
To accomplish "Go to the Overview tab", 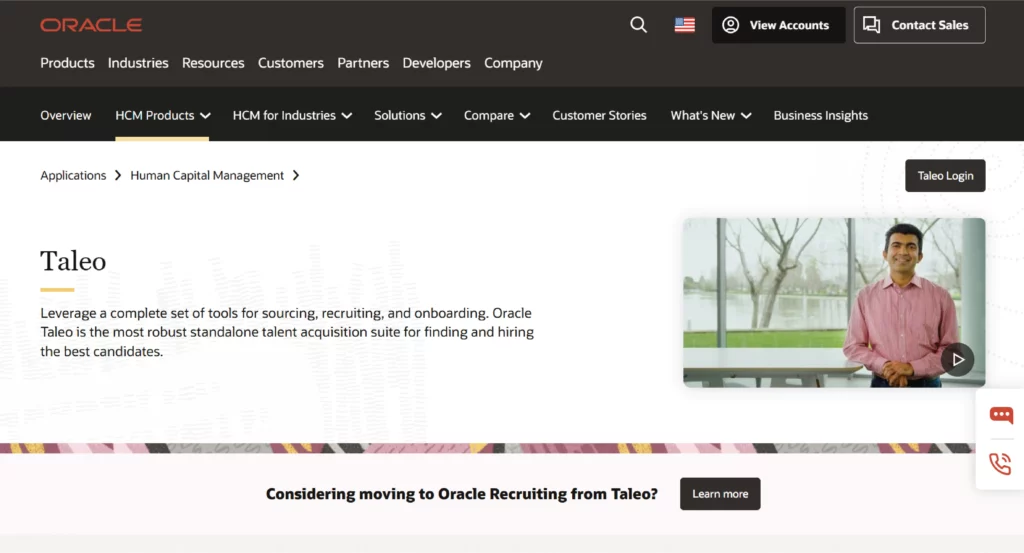I will [66, 115].
